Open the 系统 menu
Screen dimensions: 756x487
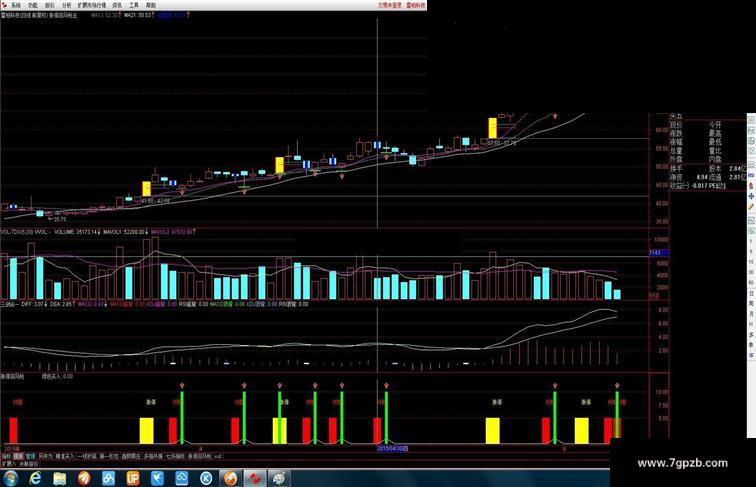click(x=16, y=5)
